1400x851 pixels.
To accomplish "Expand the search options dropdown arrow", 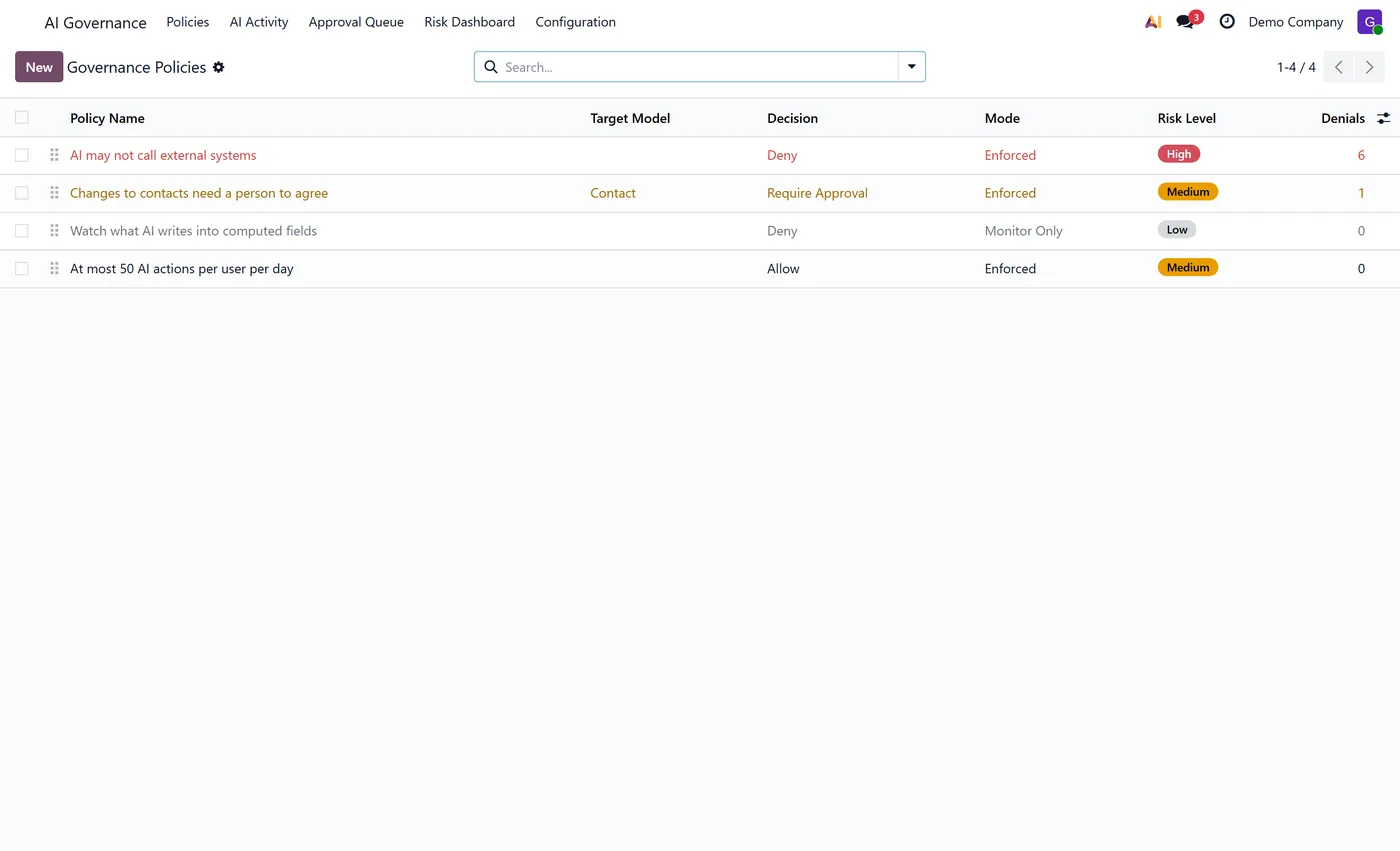I will pyautogui.click(x=912, y=67).
